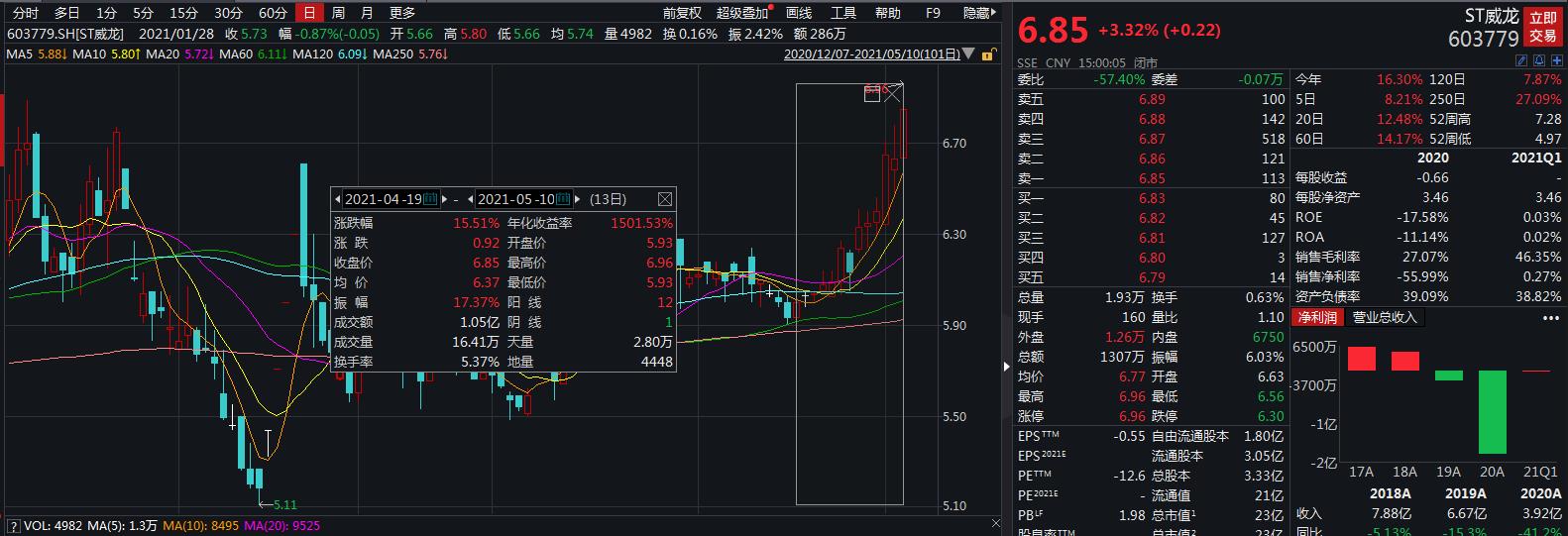The height and width of the screenshot is (536, 1568).
Task: Step the end date 2021-05-10 backward
Action: 471,199
